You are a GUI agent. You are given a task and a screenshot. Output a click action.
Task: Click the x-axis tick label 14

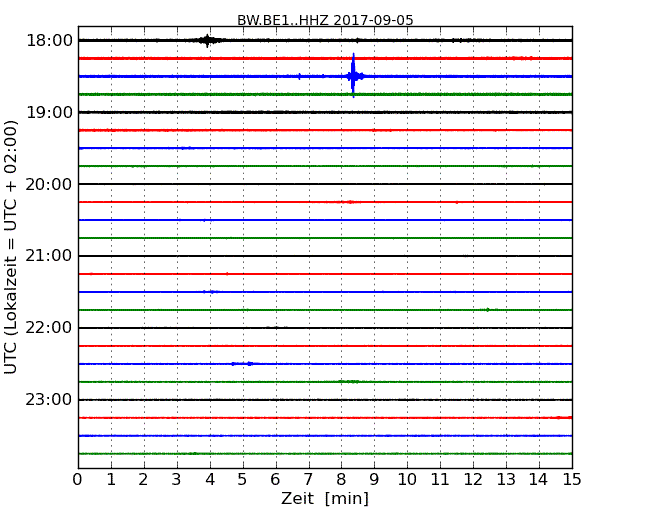[x=538, y=480]
